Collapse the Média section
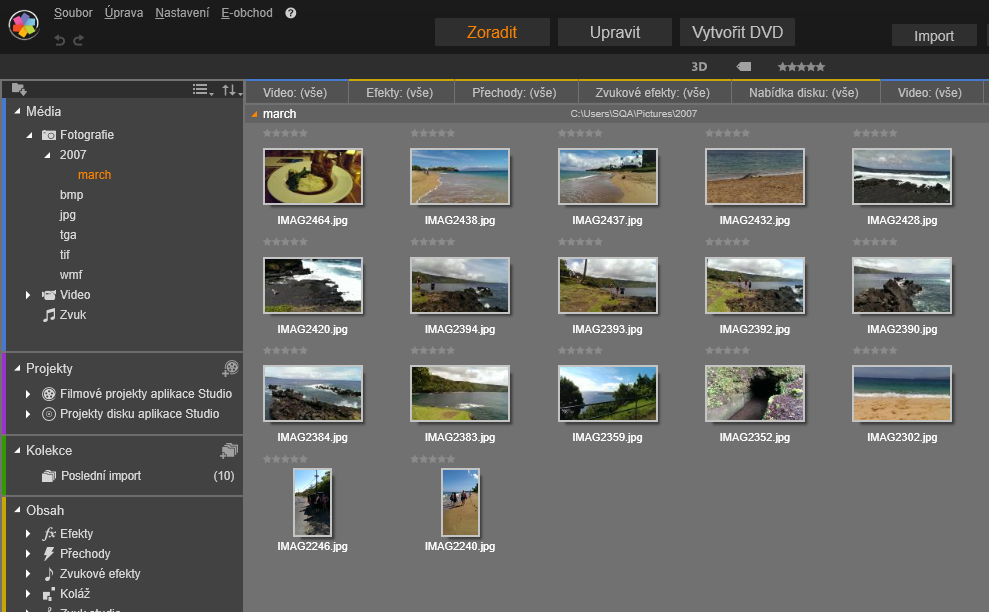This screenshot has height=612, width=989. [17, 111]
